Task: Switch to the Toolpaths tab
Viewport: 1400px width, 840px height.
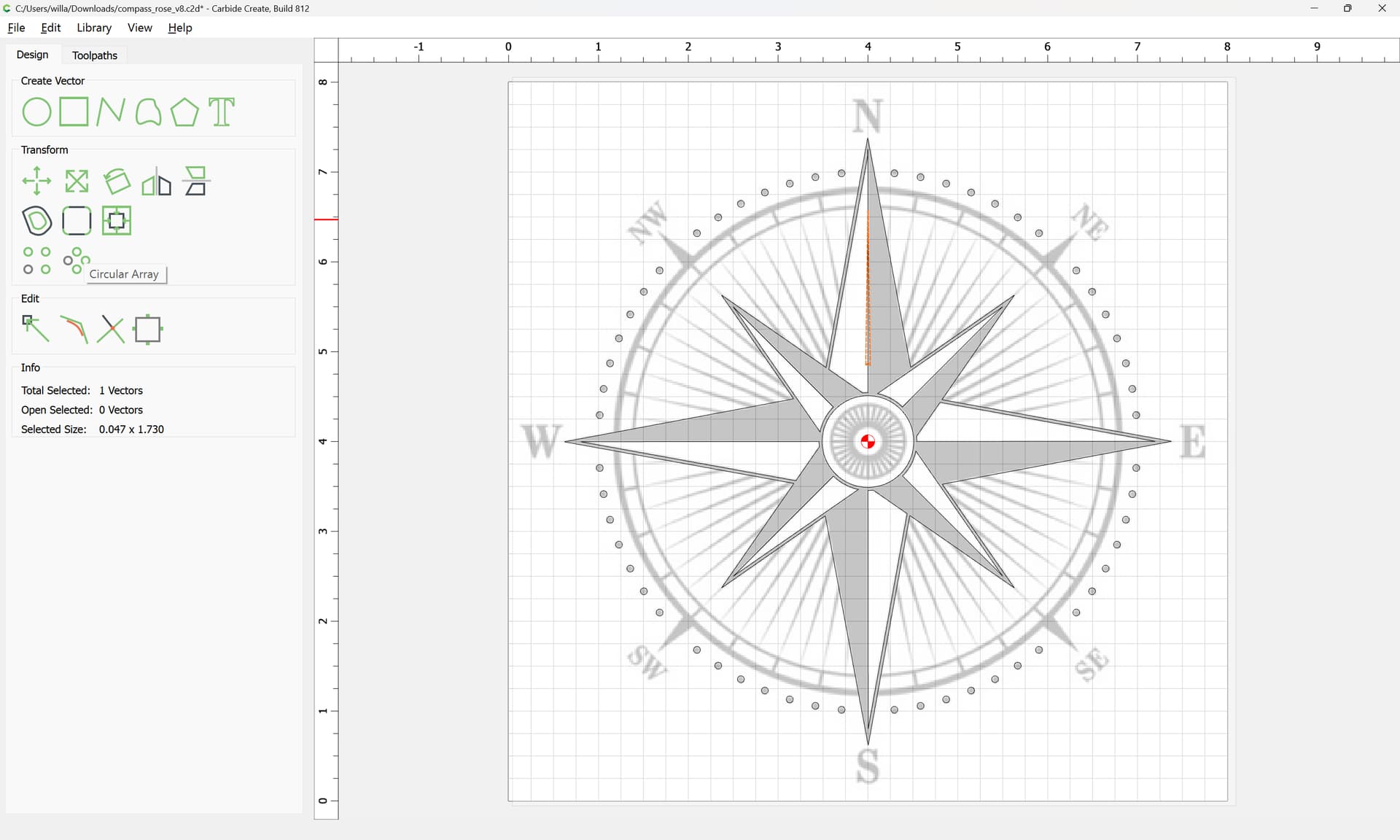Action: pos(95,55)
